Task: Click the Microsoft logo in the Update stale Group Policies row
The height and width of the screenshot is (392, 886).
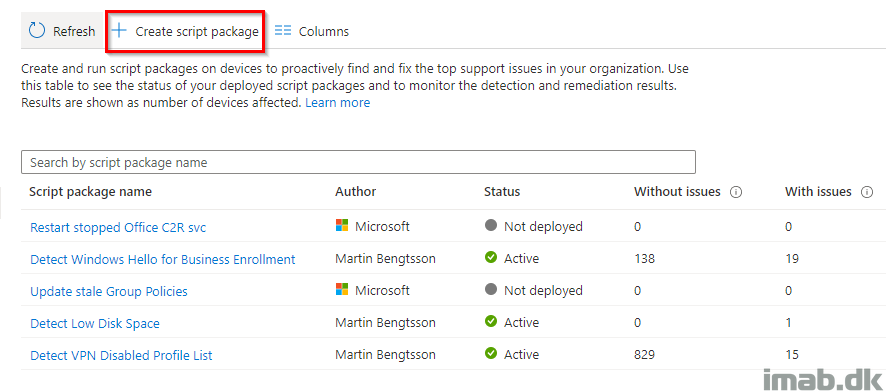Action: [342, 290]
